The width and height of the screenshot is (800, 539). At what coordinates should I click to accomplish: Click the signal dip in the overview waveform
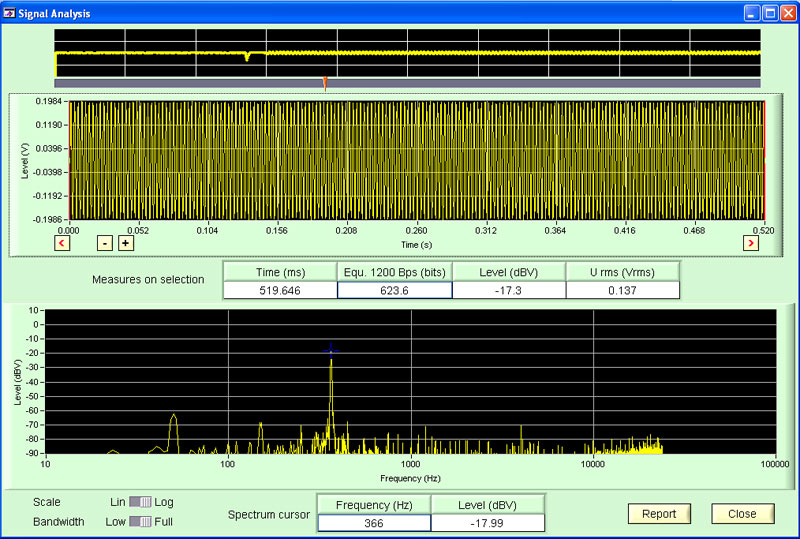click(x=247, y=57)
